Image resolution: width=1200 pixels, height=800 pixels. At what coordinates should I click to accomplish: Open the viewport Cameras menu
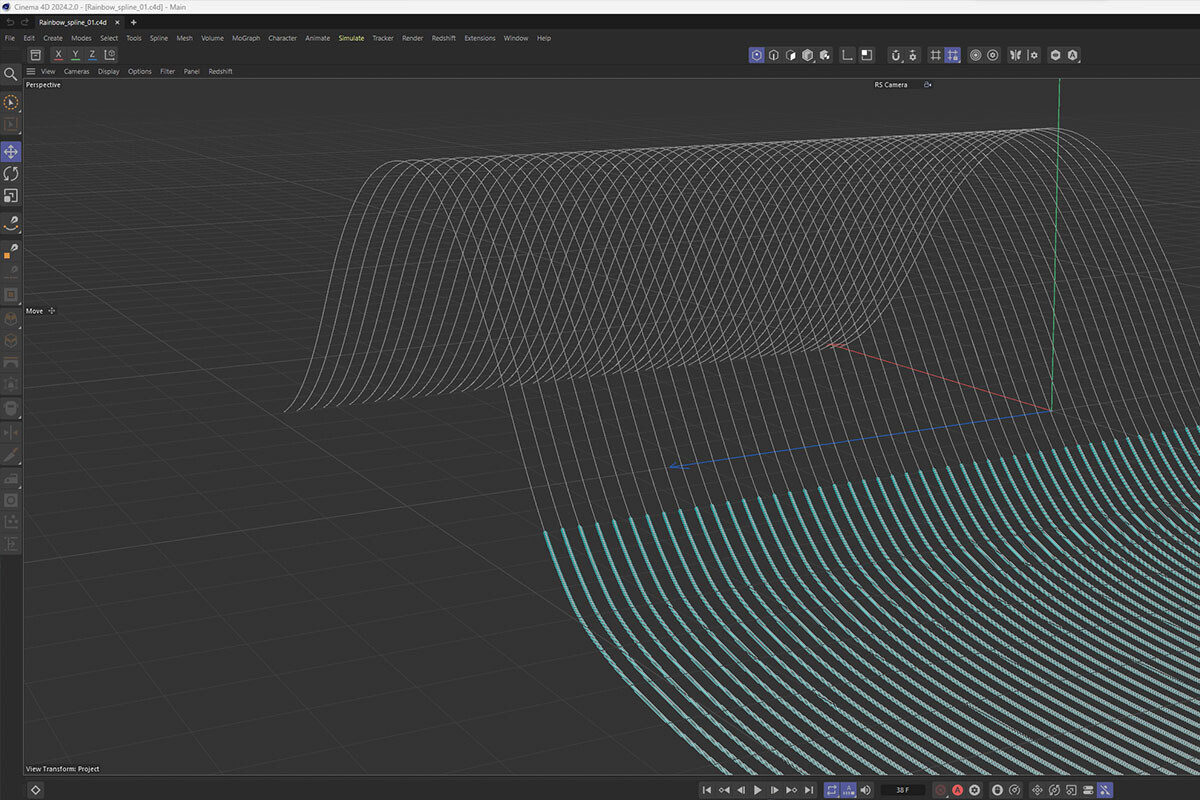click(x=77, y=71)
